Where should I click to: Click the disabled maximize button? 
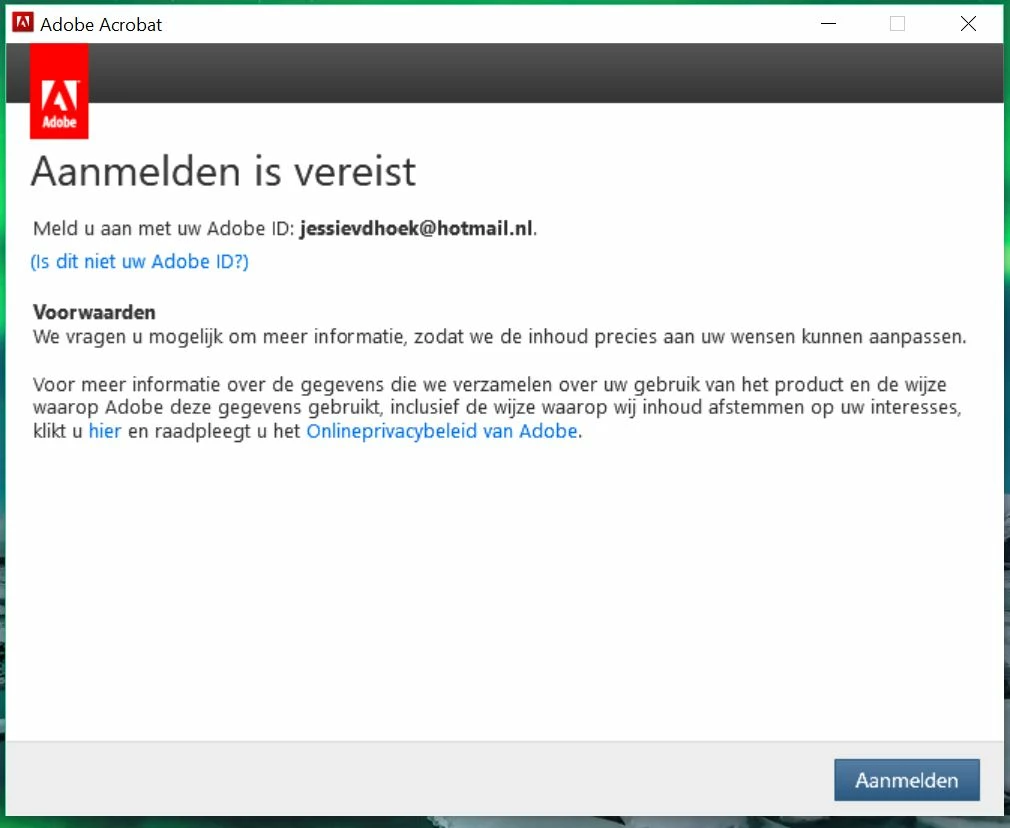coord(897,24)
